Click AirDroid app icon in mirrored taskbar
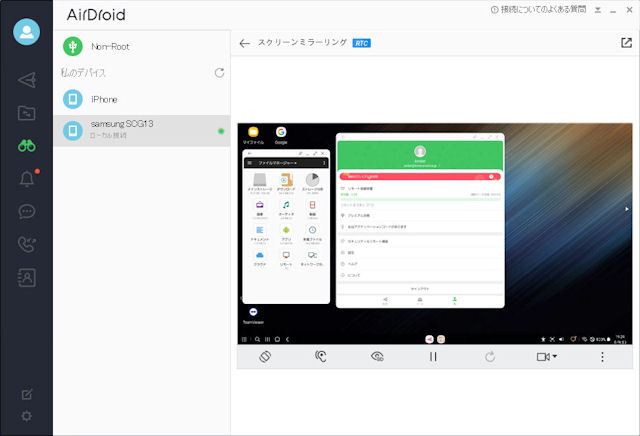Viewport: 640px width, 436px height. (429, 339)
